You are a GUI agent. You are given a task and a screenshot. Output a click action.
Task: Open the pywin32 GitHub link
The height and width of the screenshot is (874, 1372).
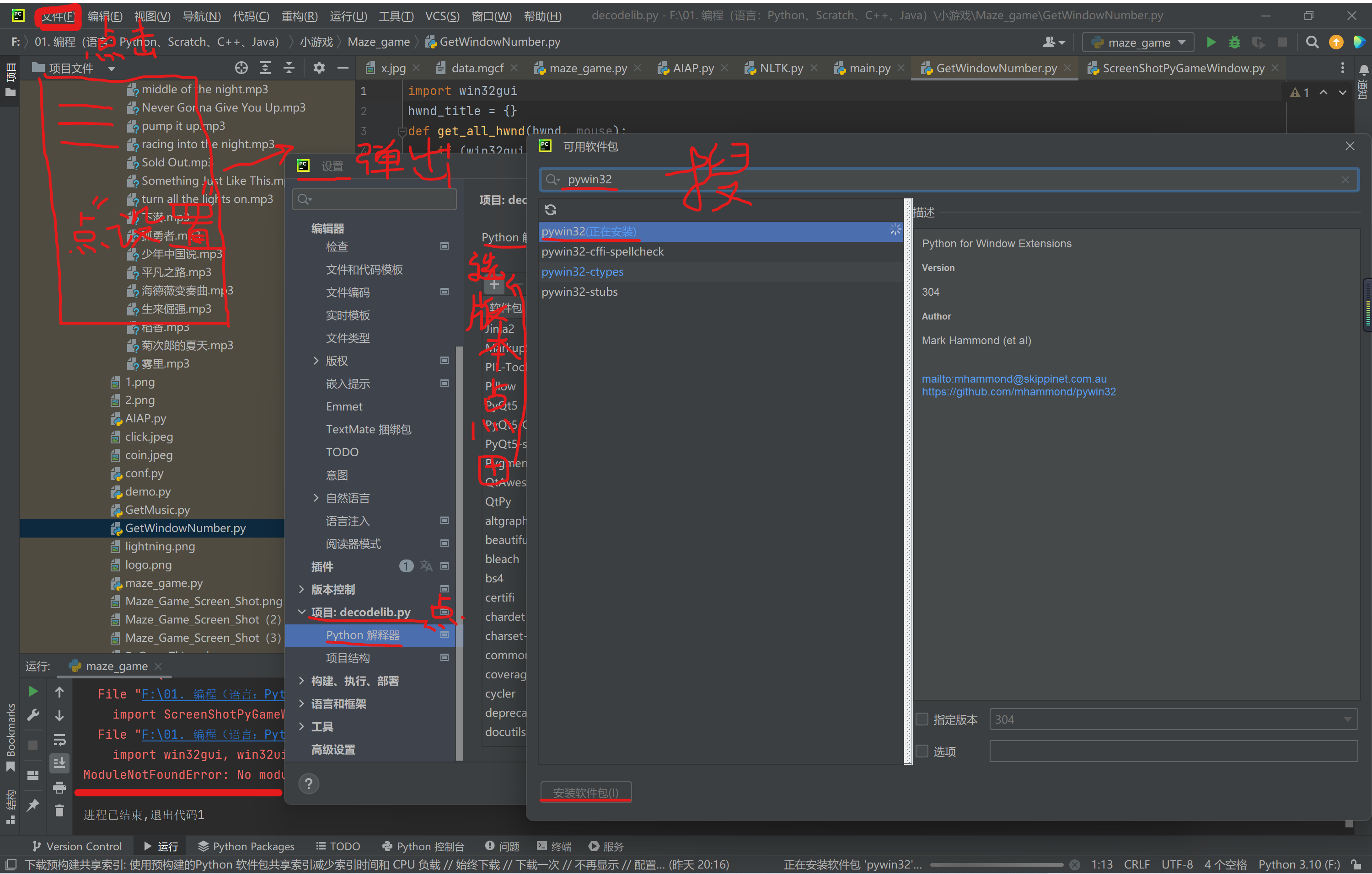1018,392
